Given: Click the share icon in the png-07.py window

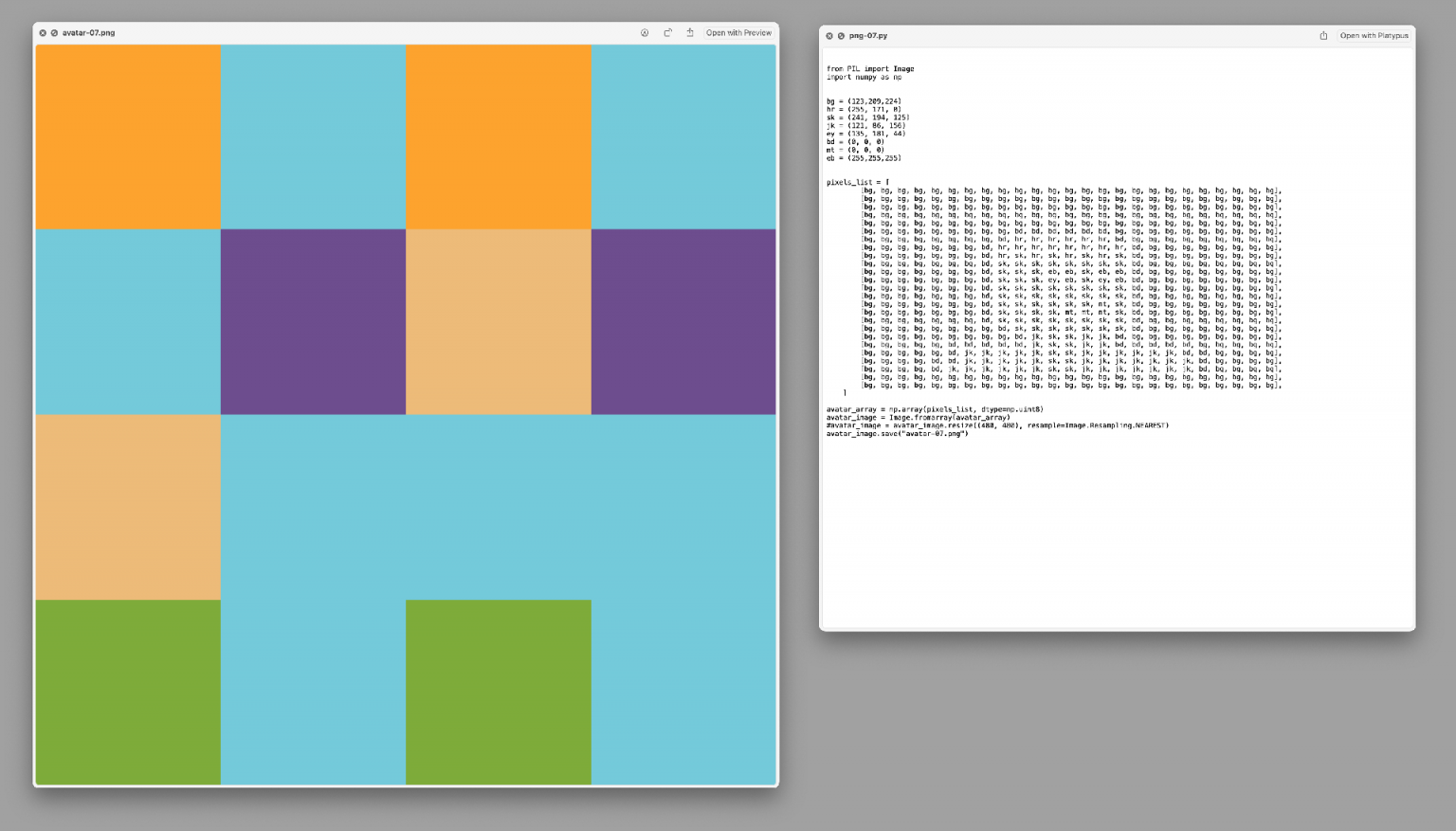Looking at the screenshot, I should pyautogui.click(x=1323, y=36).
